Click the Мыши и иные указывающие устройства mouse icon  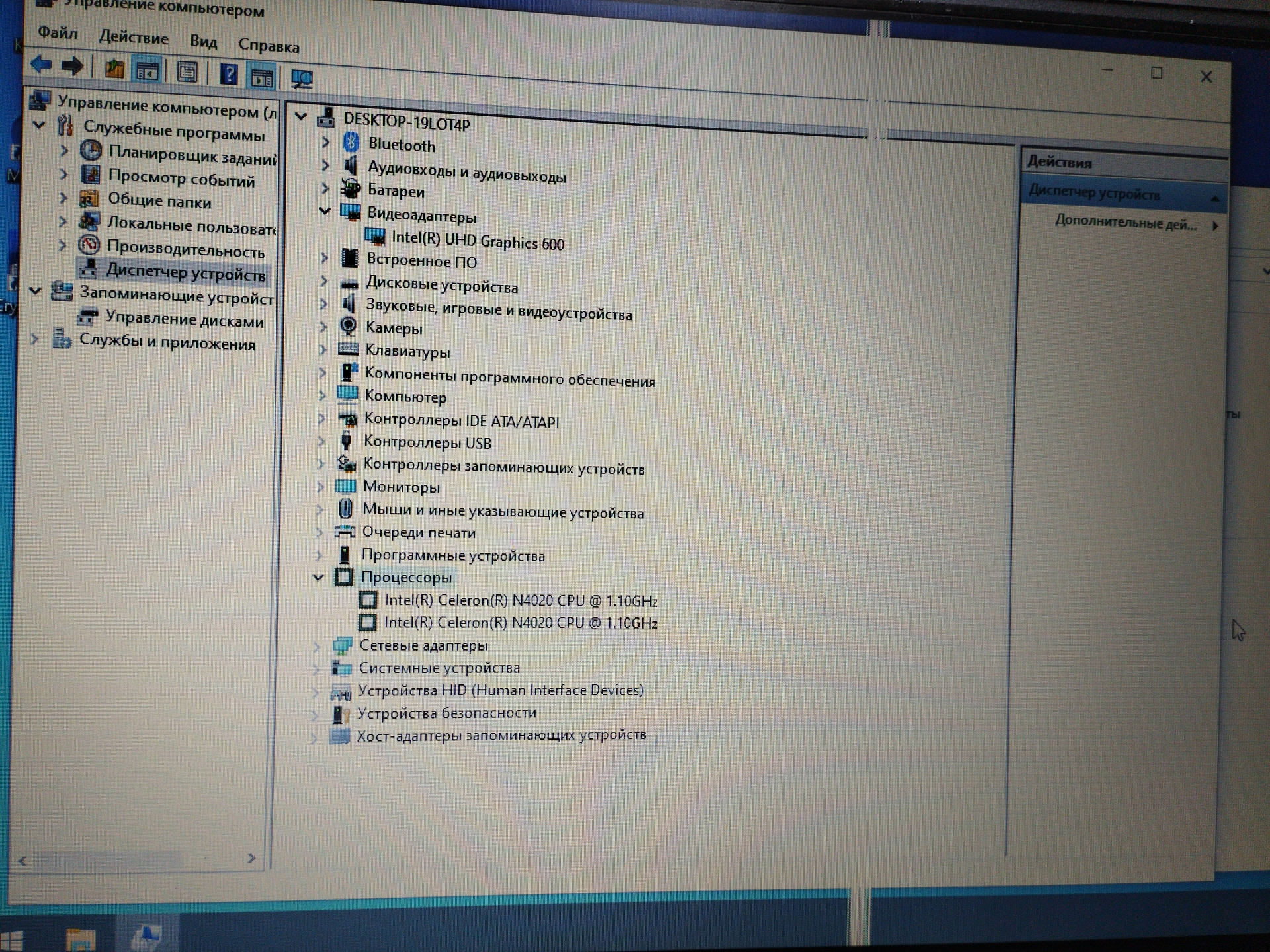(345, 509)
